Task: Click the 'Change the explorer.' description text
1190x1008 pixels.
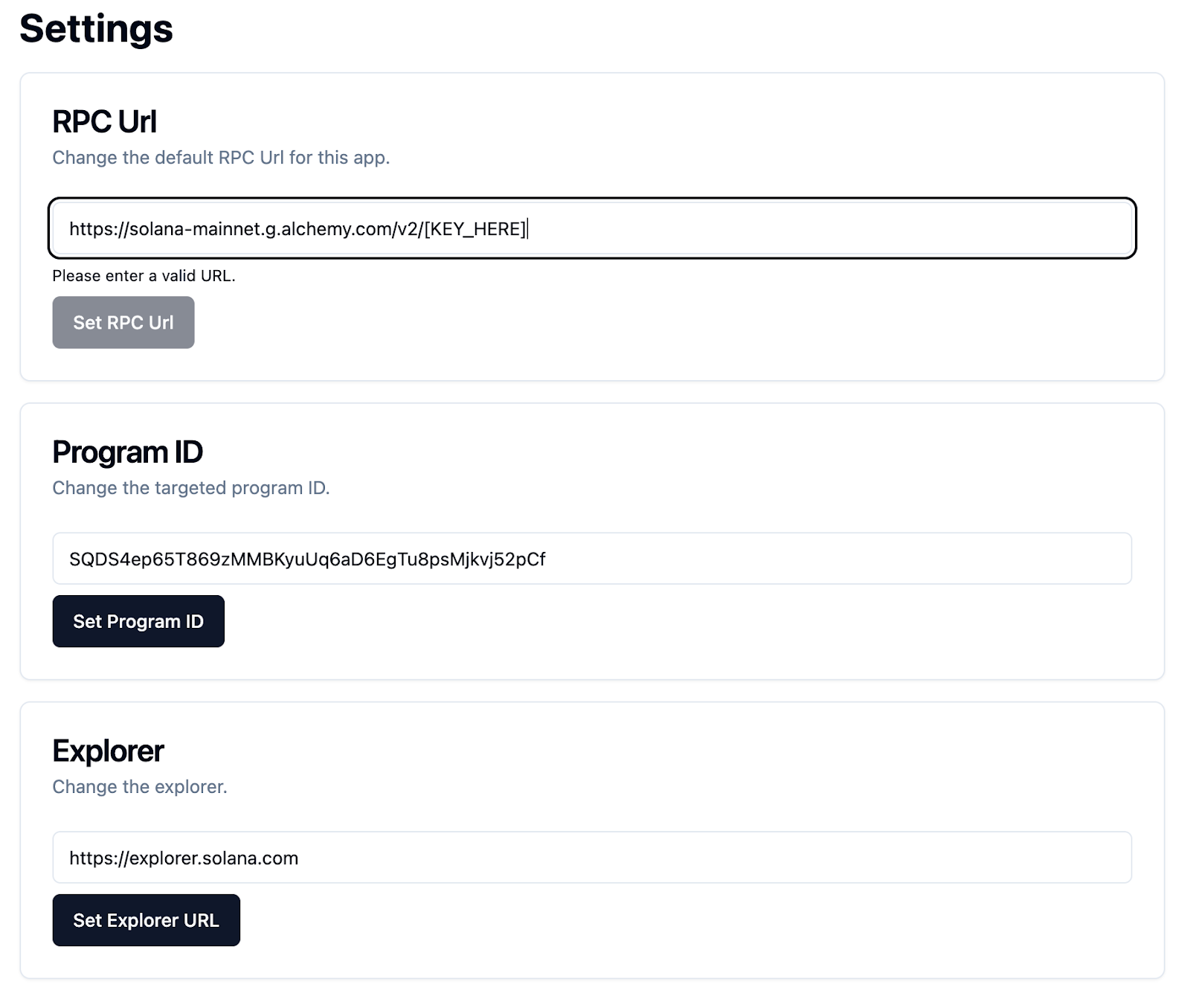Action: 140,787
